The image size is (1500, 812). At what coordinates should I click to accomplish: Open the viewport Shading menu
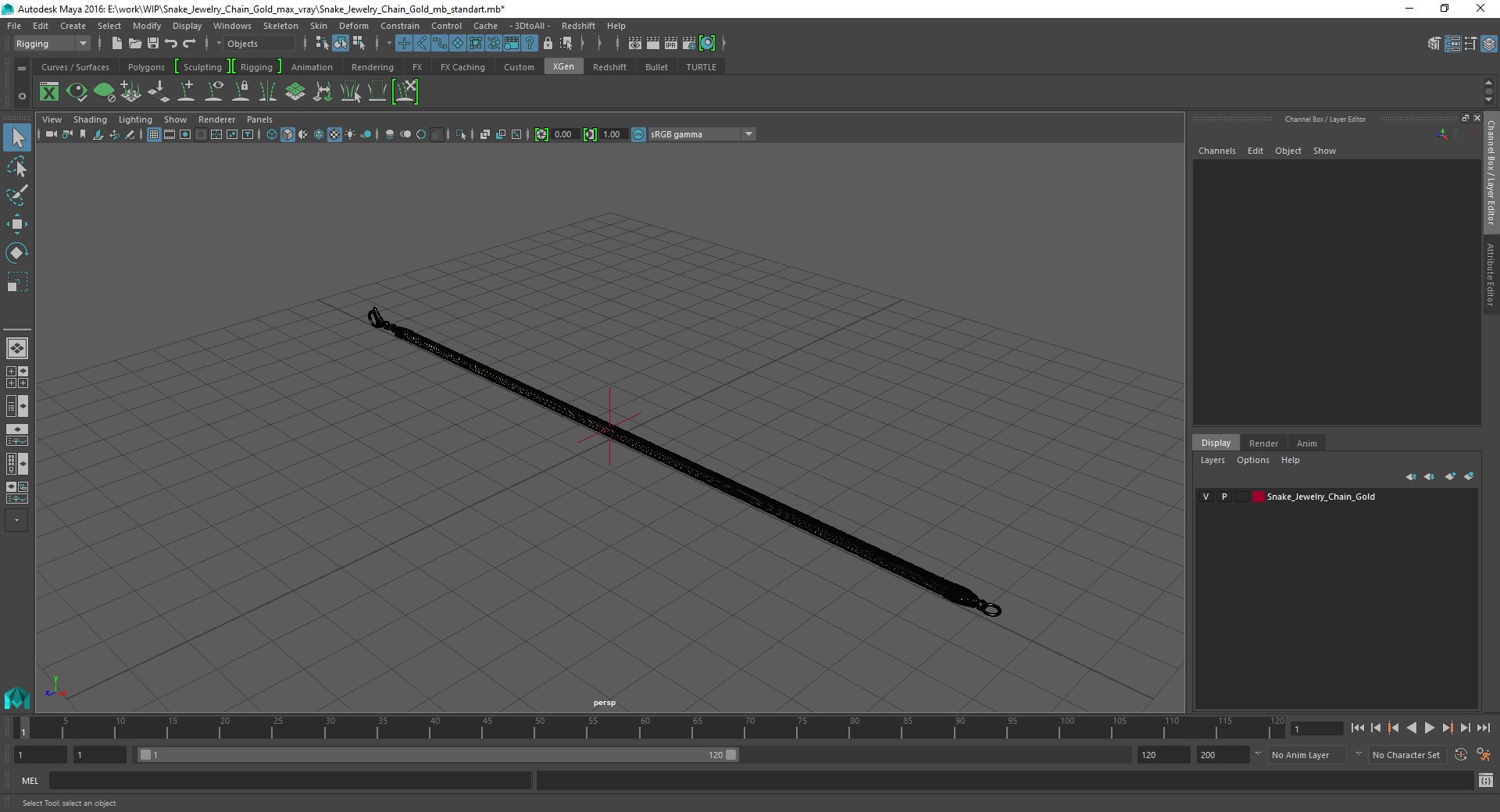coord(90,119)
